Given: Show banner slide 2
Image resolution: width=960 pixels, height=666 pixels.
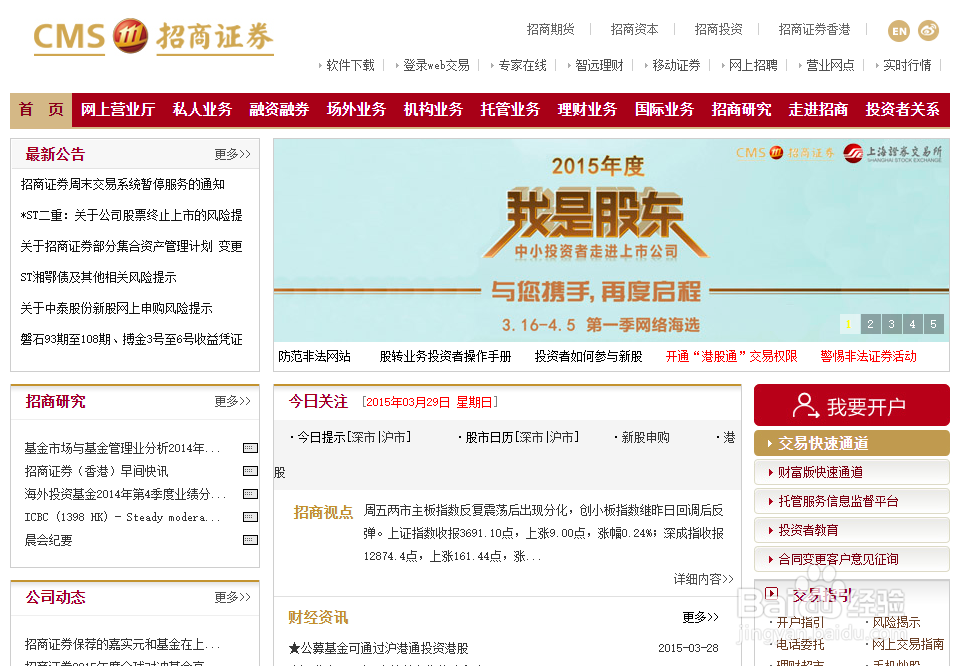Looking at the screenshot, I should point(870,324).
